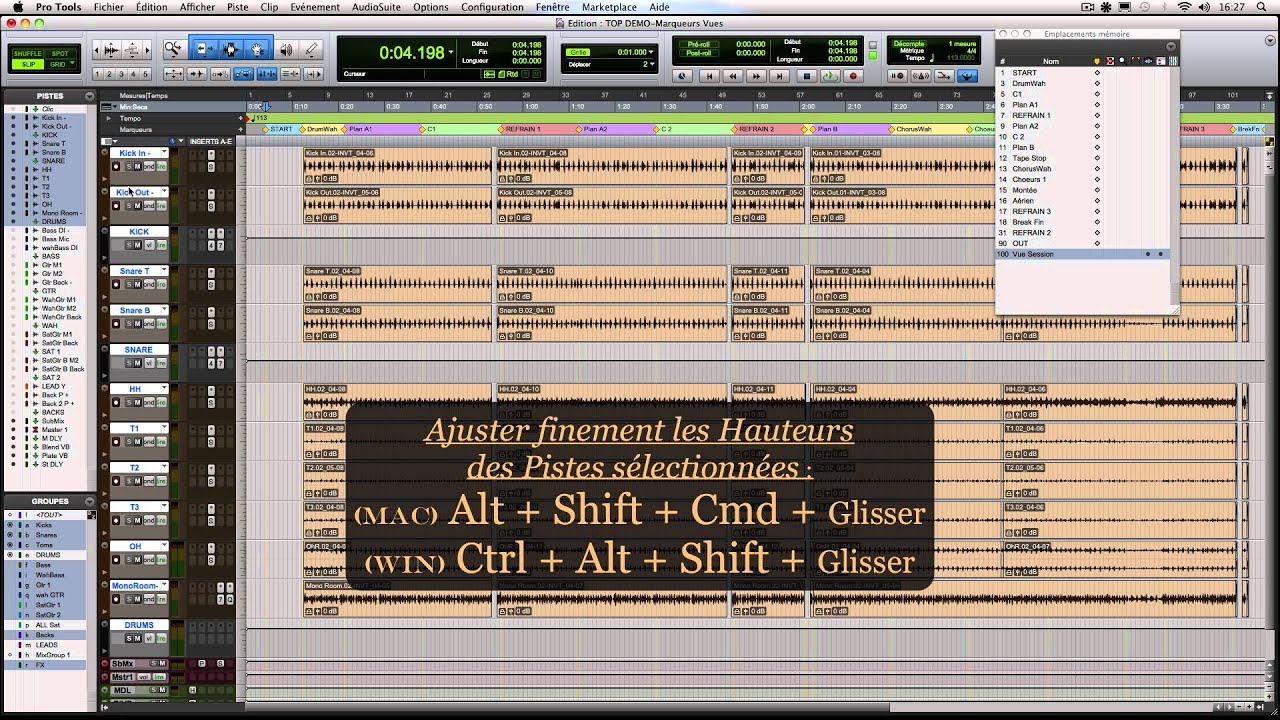Select the Selector tool
Viewport: 1280px width, 720px height.
[x=230, y=49]
